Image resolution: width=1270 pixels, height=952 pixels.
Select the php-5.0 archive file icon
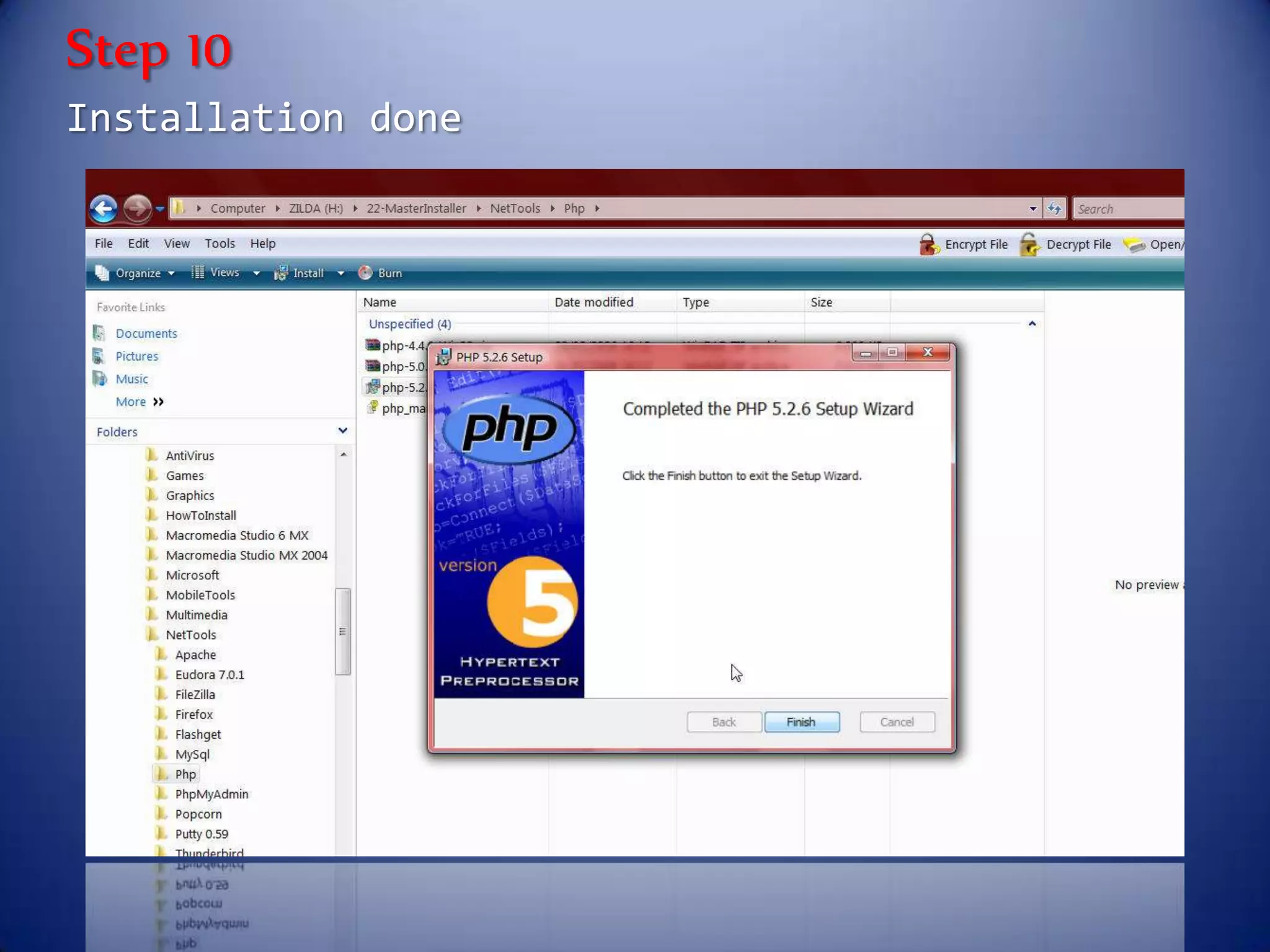point(372,366)
